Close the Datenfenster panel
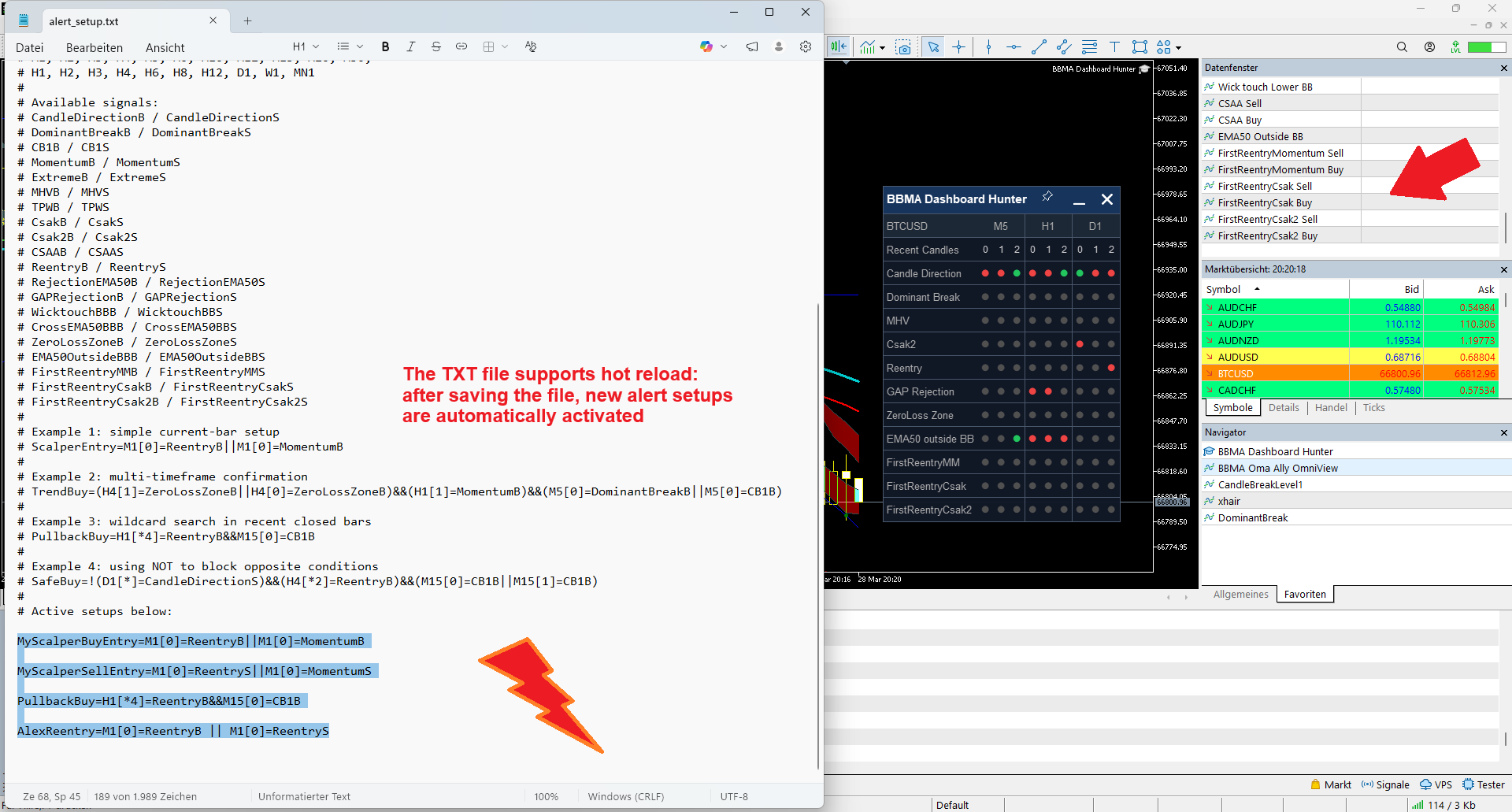This screenshot has width=1512, height=812. point(1503,69)
